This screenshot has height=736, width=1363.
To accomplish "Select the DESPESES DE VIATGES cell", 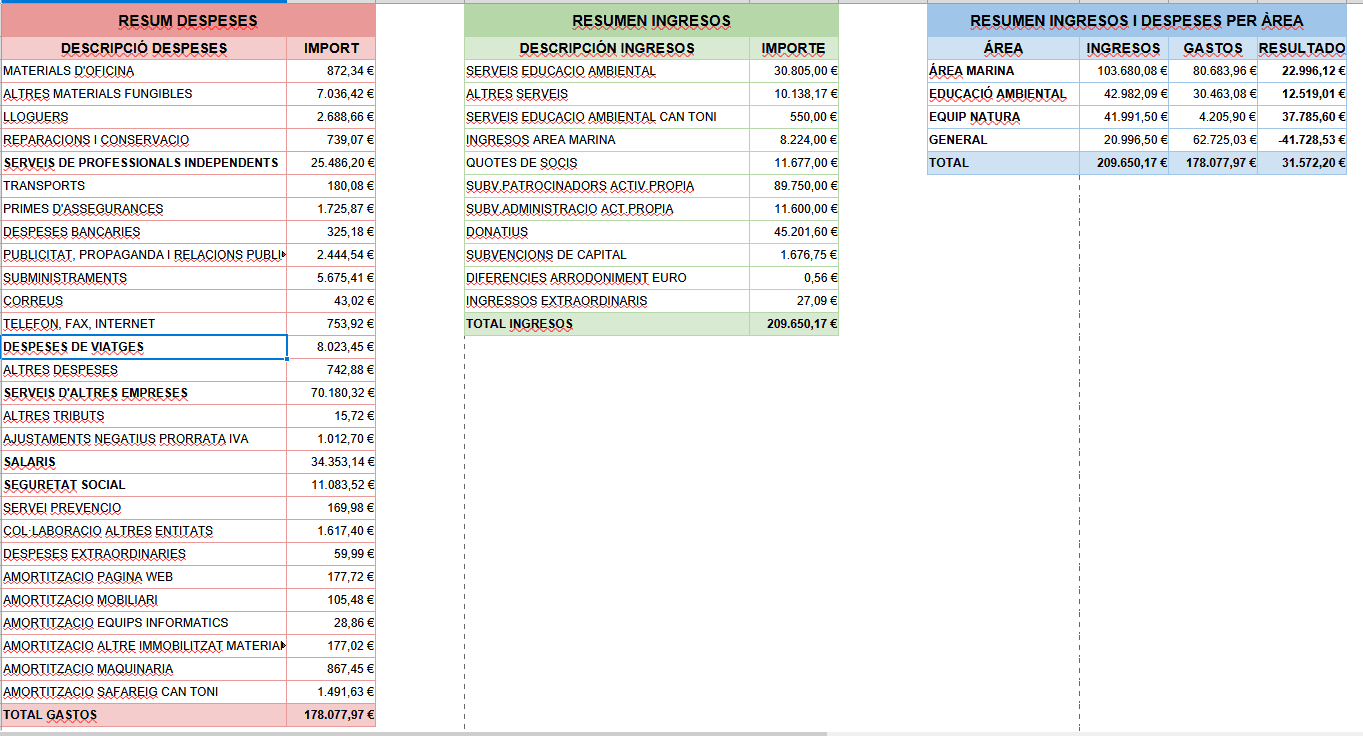I will 144,347.
